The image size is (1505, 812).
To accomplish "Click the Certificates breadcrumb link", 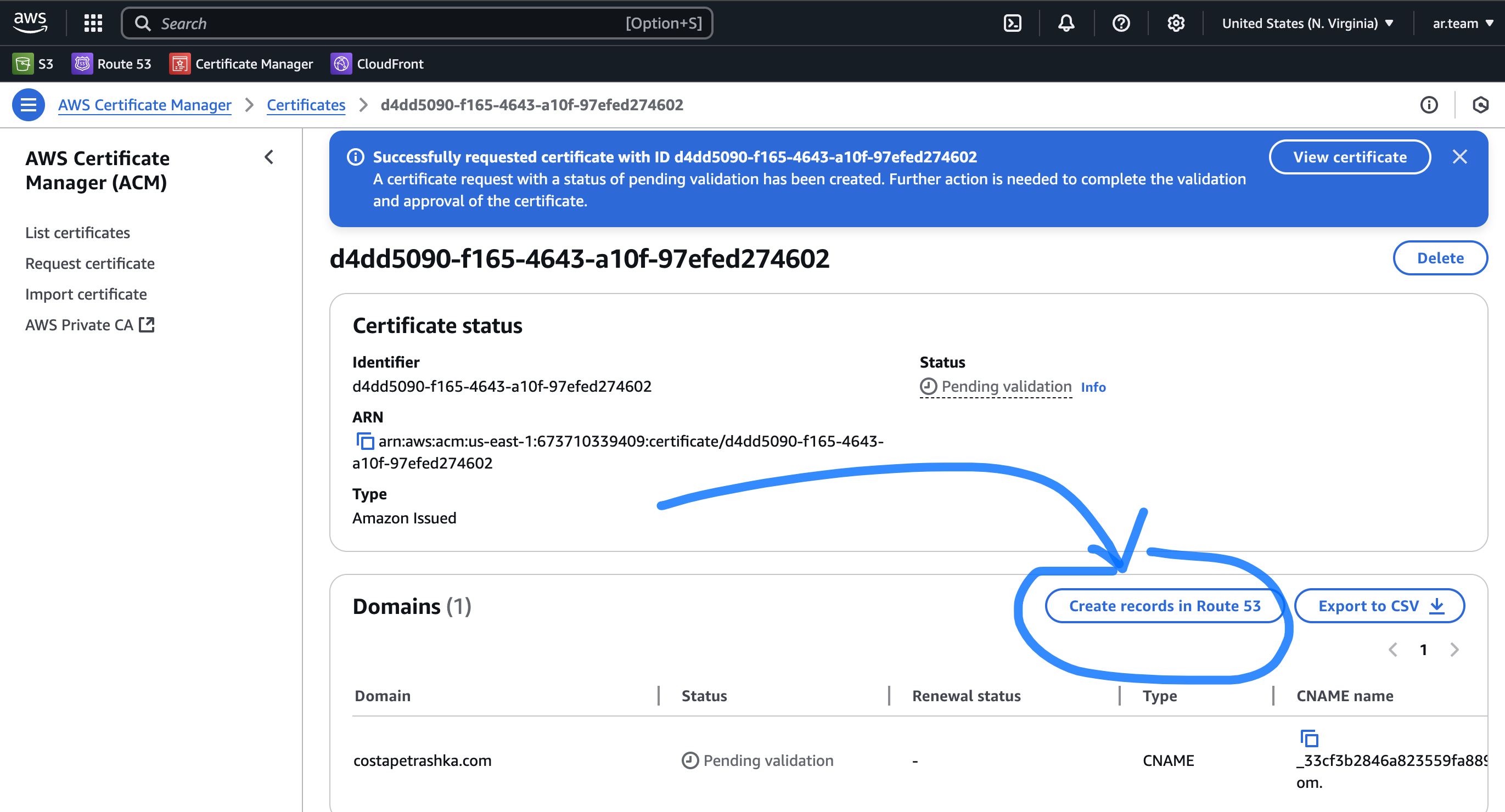I will pyautogui.click(x=306, y=105).
